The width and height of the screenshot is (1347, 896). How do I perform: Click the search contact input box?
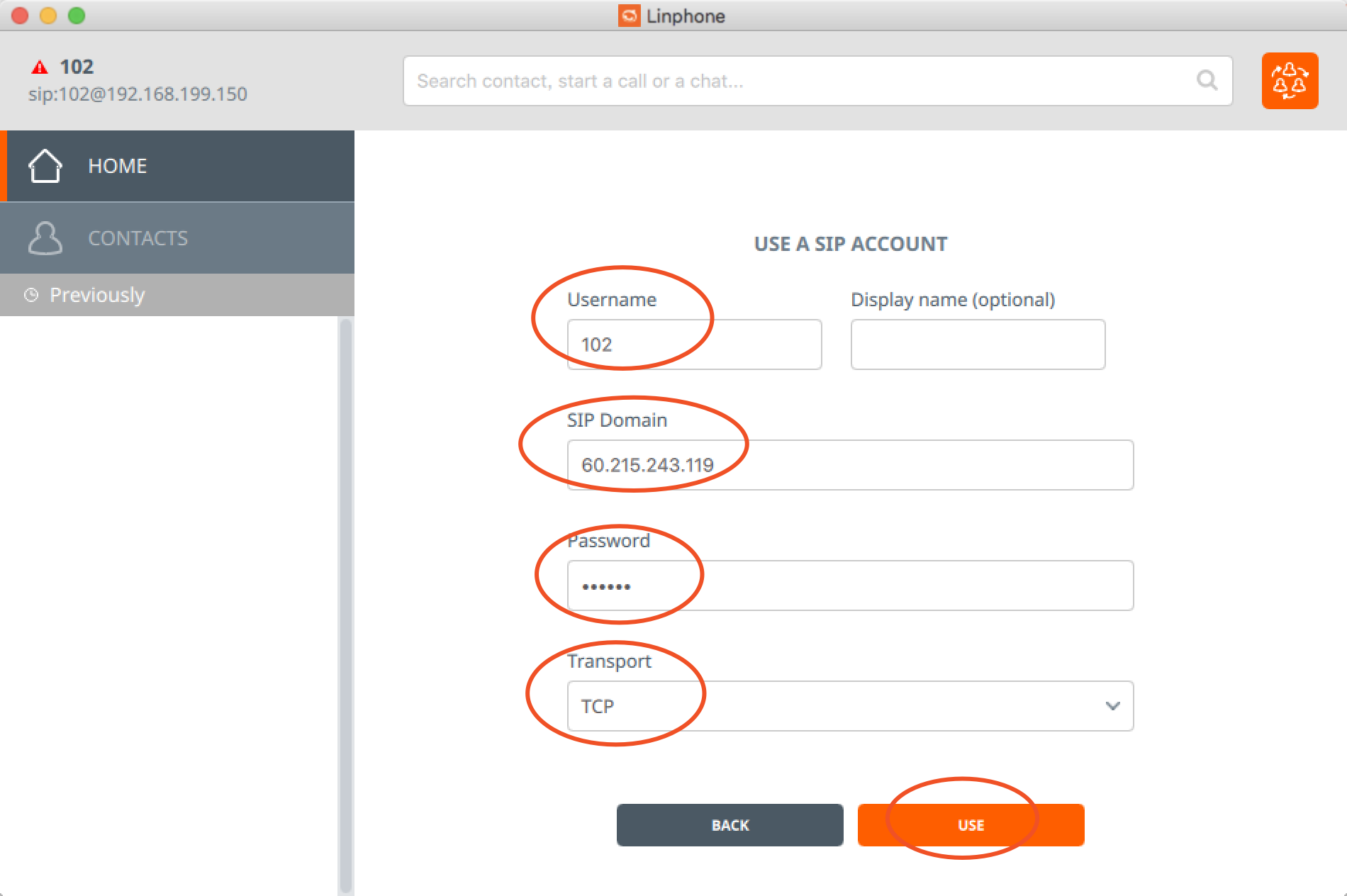point(817,81)
